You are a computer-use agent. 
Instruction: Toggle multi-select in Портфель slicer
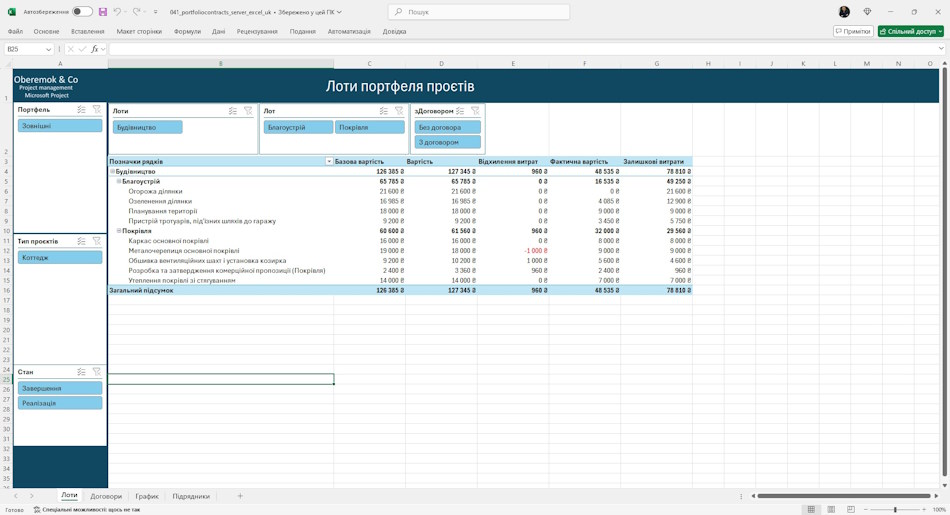click(x=82, y=110)
